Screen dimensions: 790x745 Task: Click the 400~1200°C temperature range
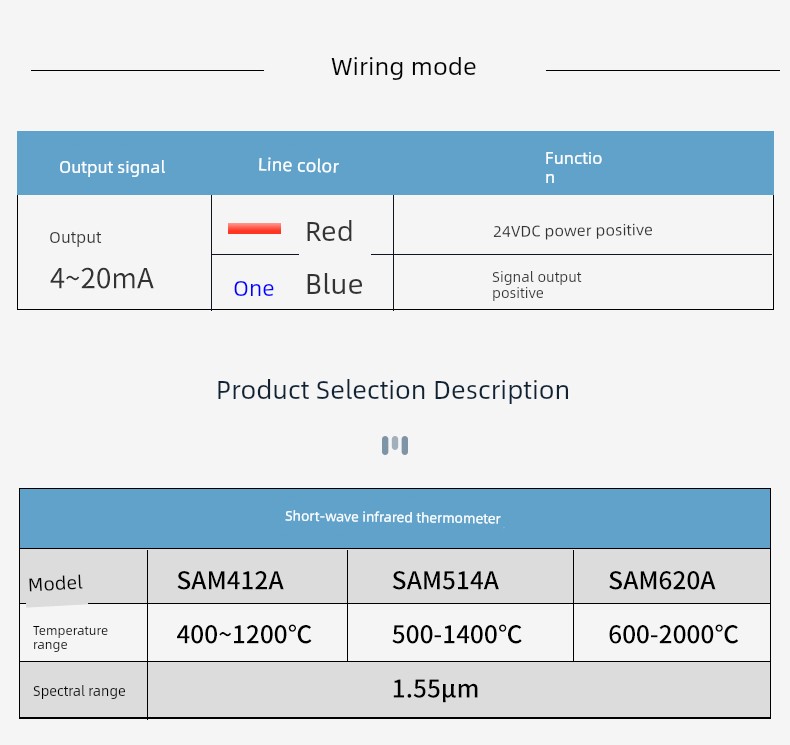point(244,634)
